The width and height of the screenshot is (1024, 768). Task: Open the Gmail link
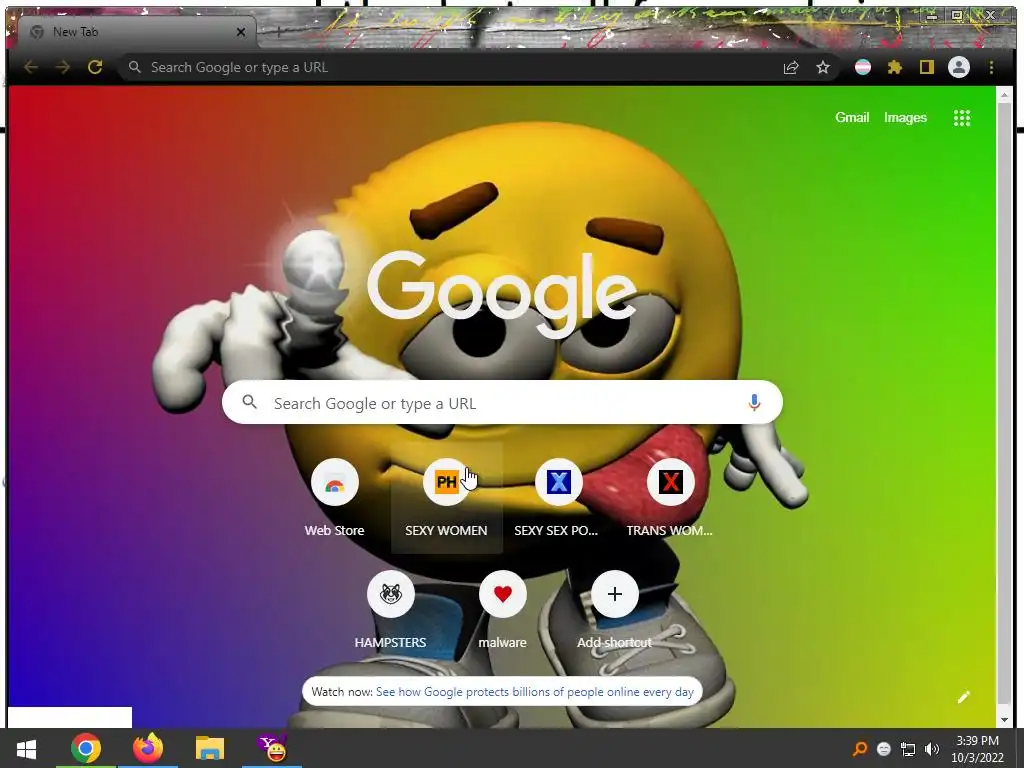point(852,118)
